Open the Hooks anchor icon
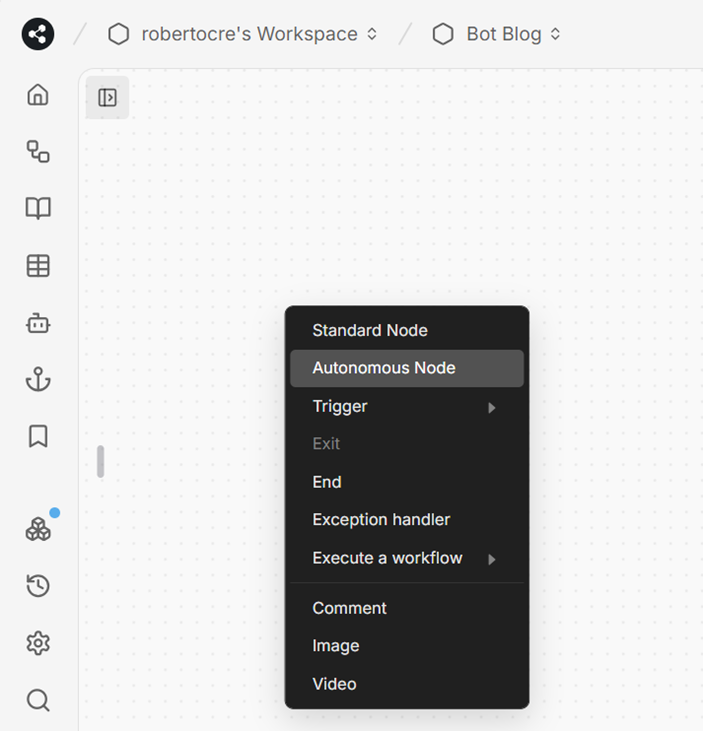This screenshot has height=731, width=703. tap(38, 379)
